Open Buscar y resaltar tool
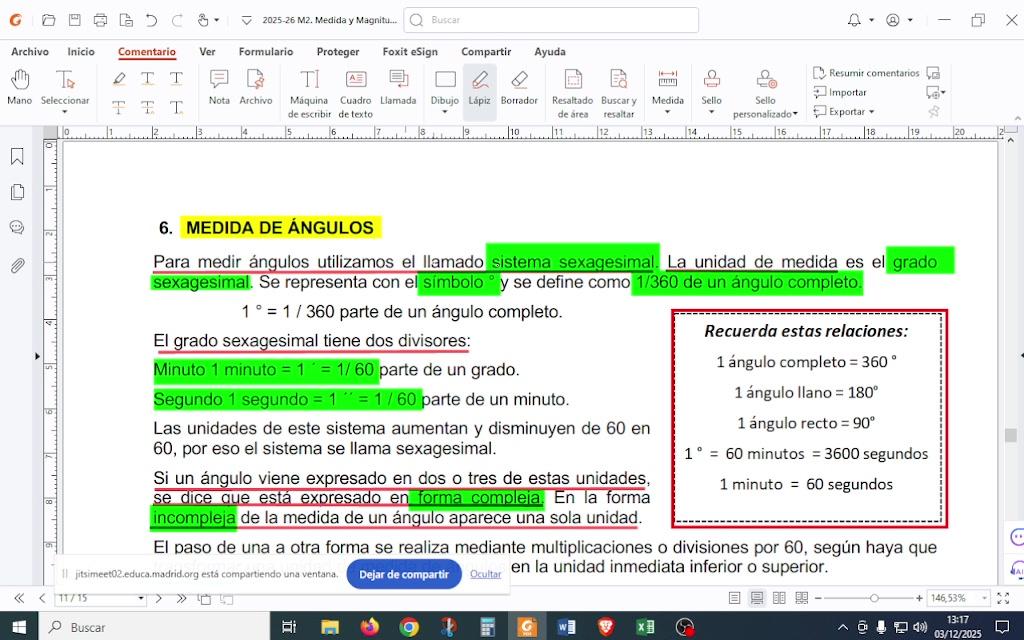Image resolution: width=1024 pixels, height=640 pixels. (618, 94)
